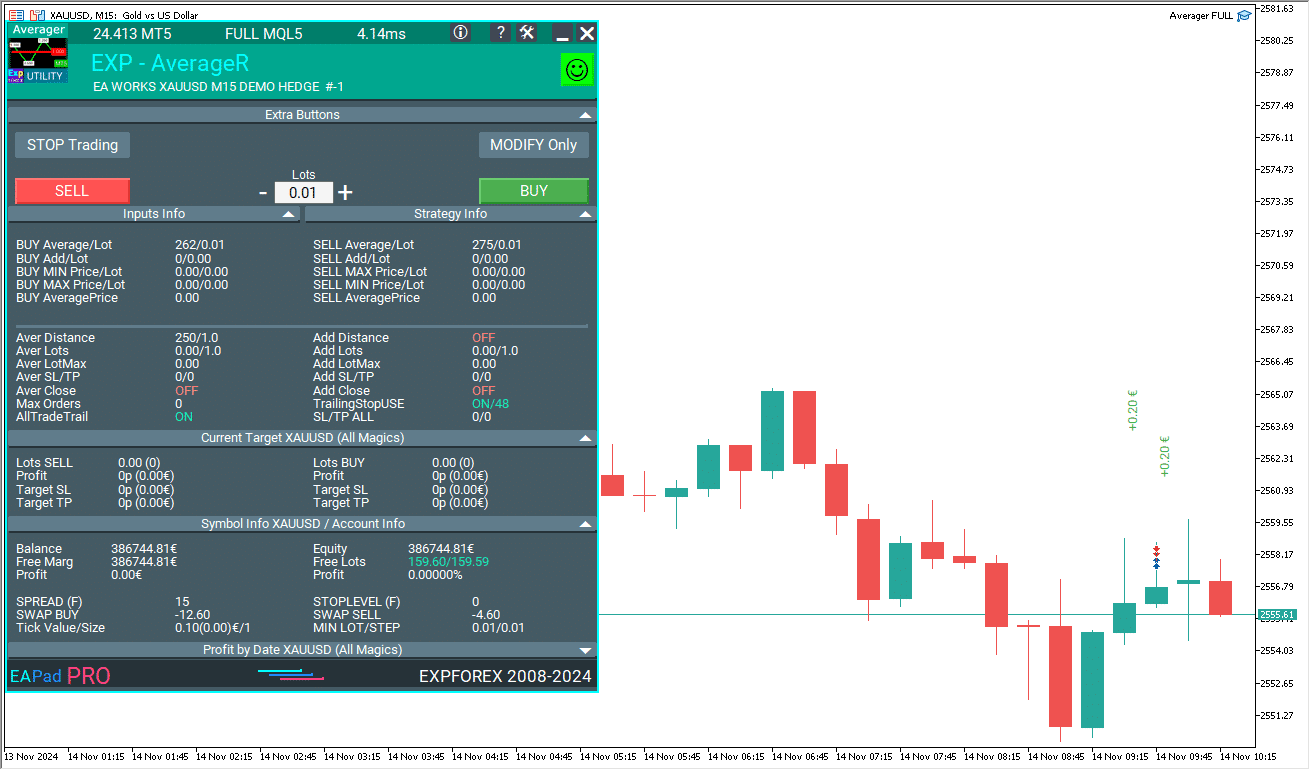Open panel settings with the tools icon
This screenshot has width=1310, height=770.
tap(528, 33)
